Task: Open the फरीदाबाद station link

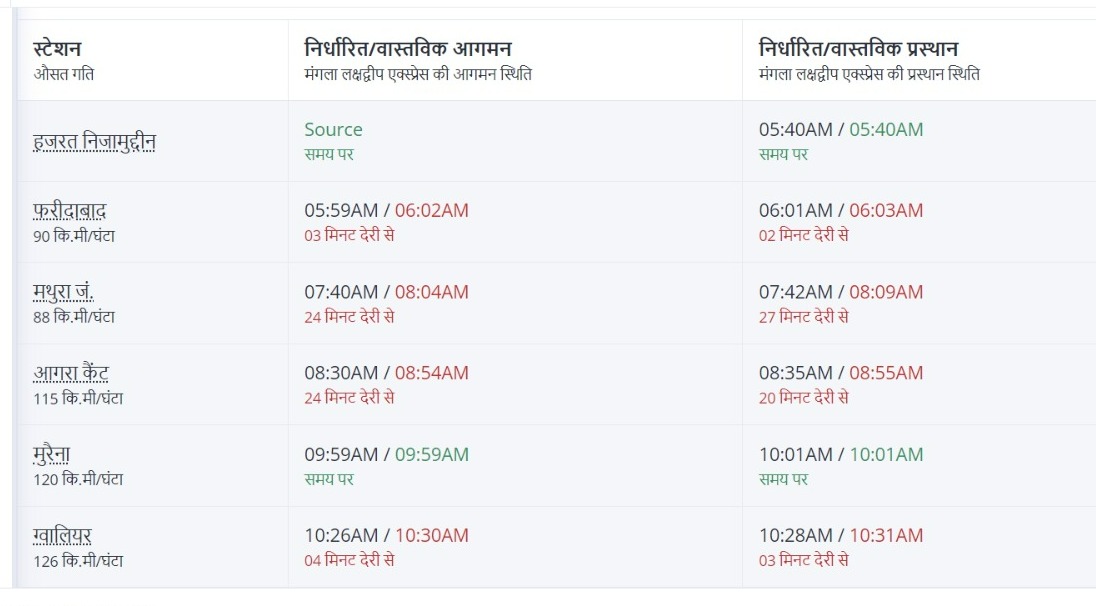Action: coord(69,210)
